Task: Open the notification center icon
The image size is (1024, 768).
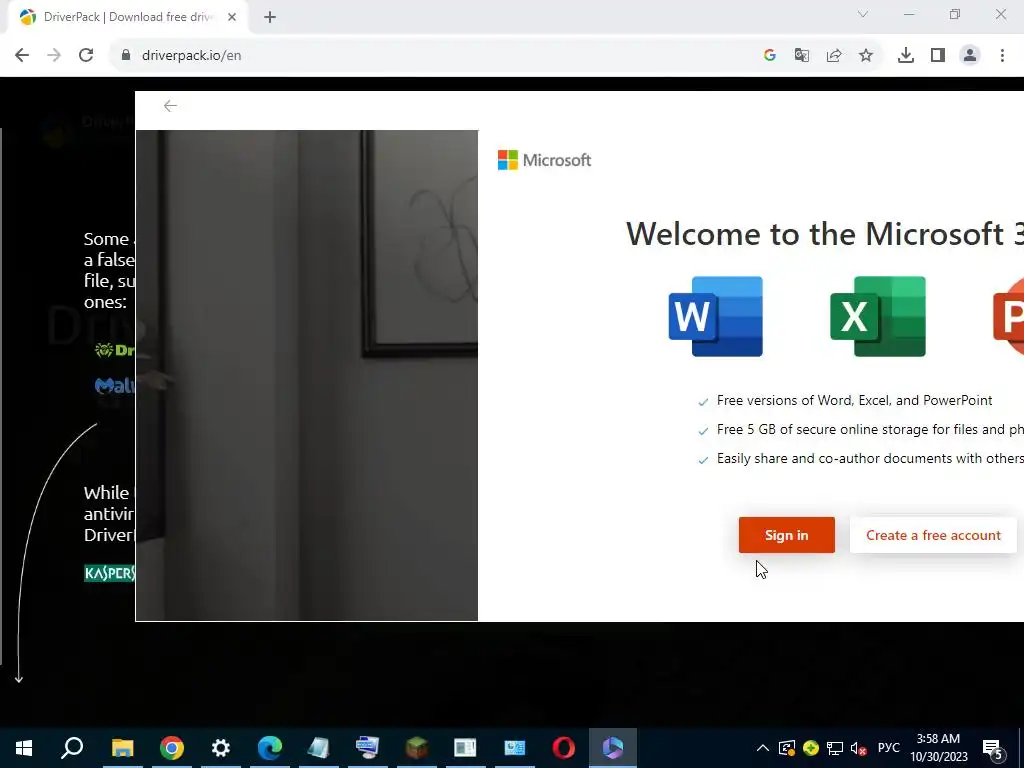Action: pyautogui.click(x=992, y=748)
